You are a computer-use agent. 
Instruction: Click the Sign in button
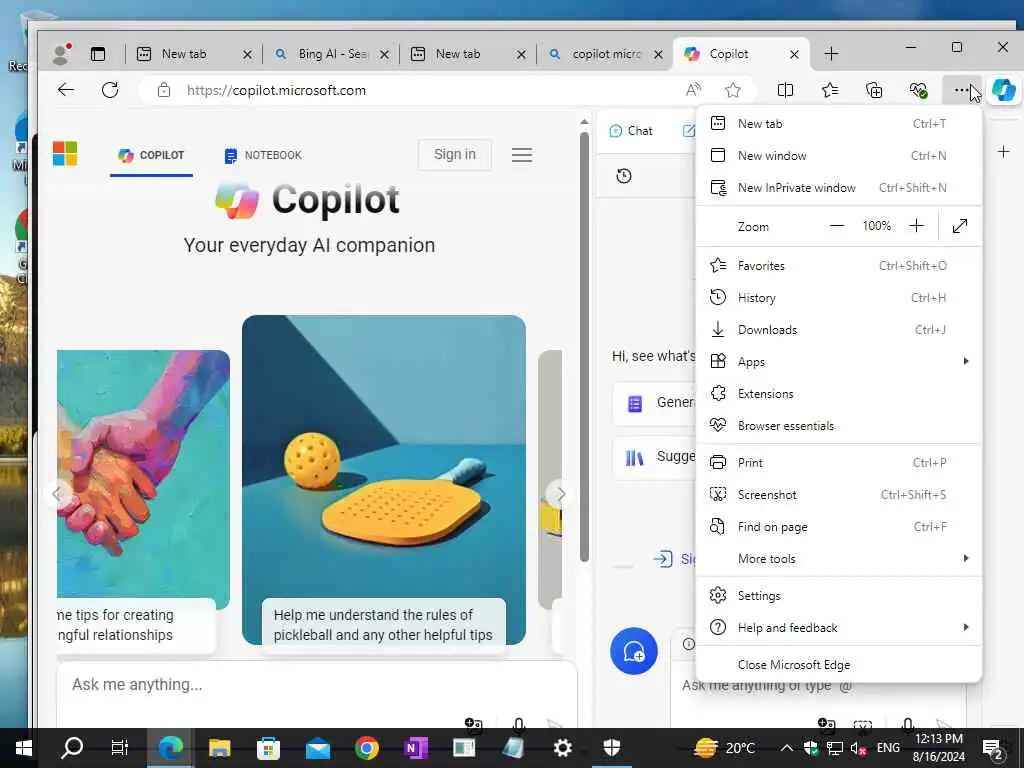(x=455, y=154)
